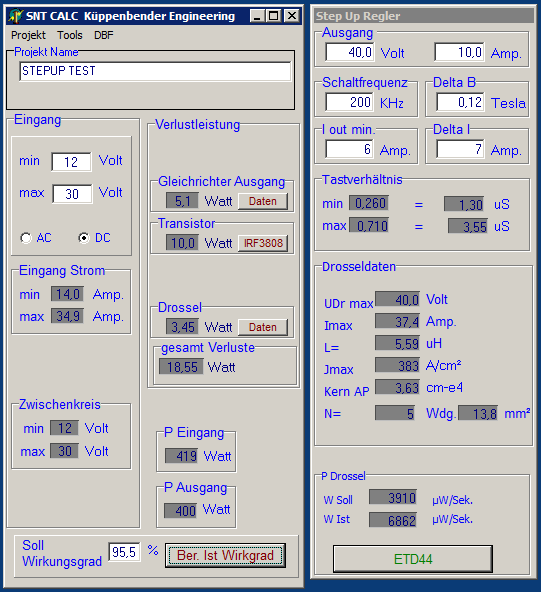Click the Ber. Ist Wirkgrad button

coord(225,555)
